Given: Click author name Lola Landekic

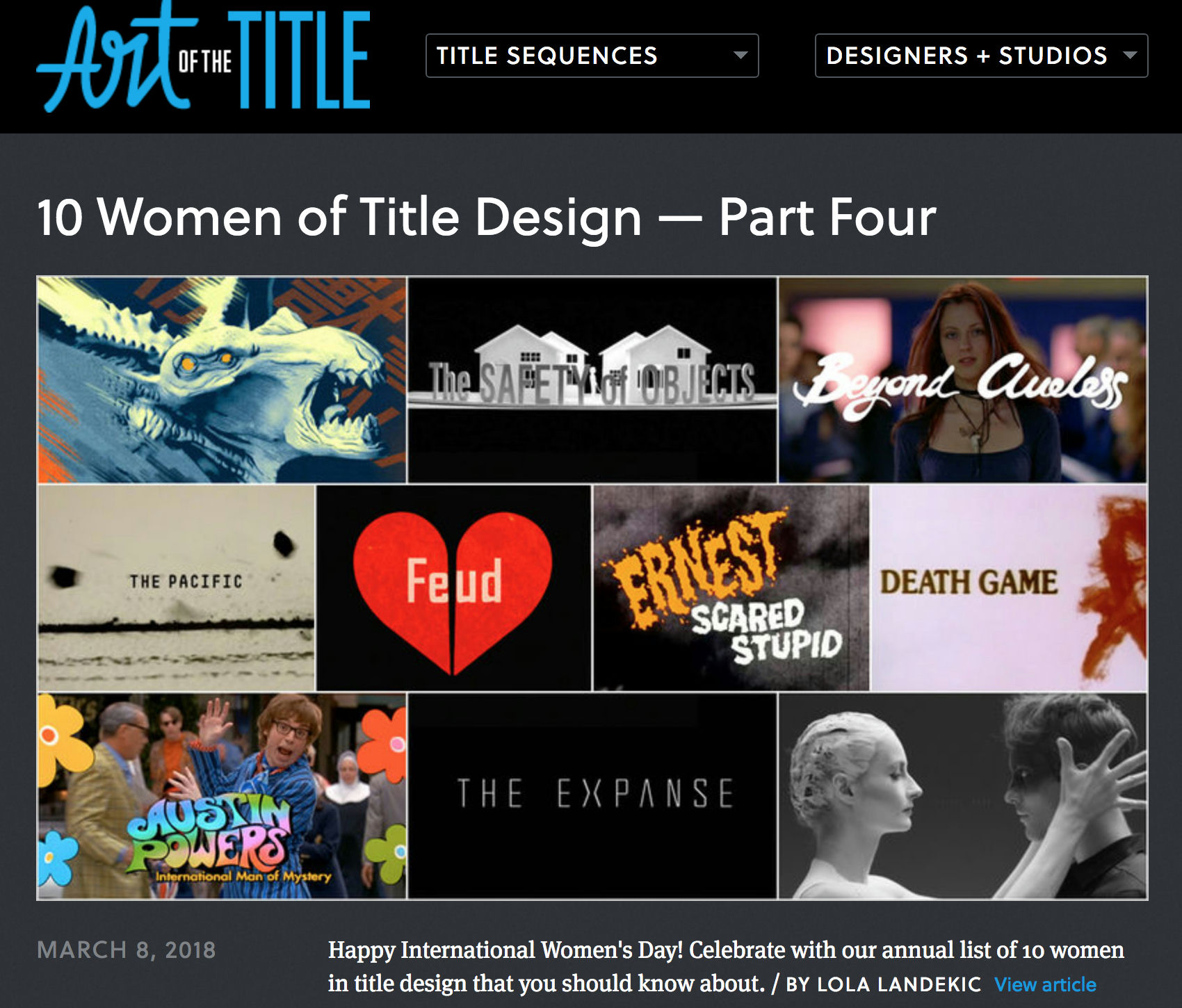Looking at the screenshot, I should [x=899, y=984].
